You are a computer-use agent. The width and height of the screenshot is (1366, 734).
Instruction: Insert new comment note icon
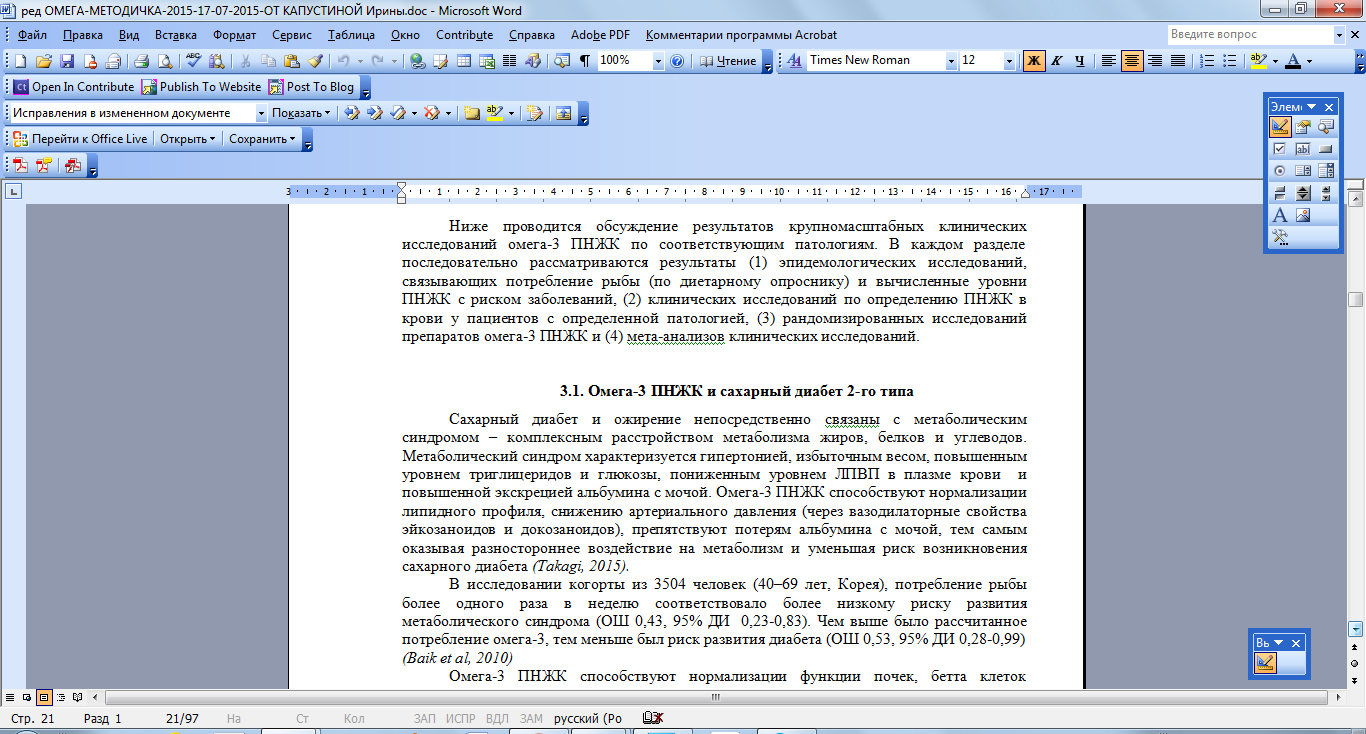coord(470,113)
